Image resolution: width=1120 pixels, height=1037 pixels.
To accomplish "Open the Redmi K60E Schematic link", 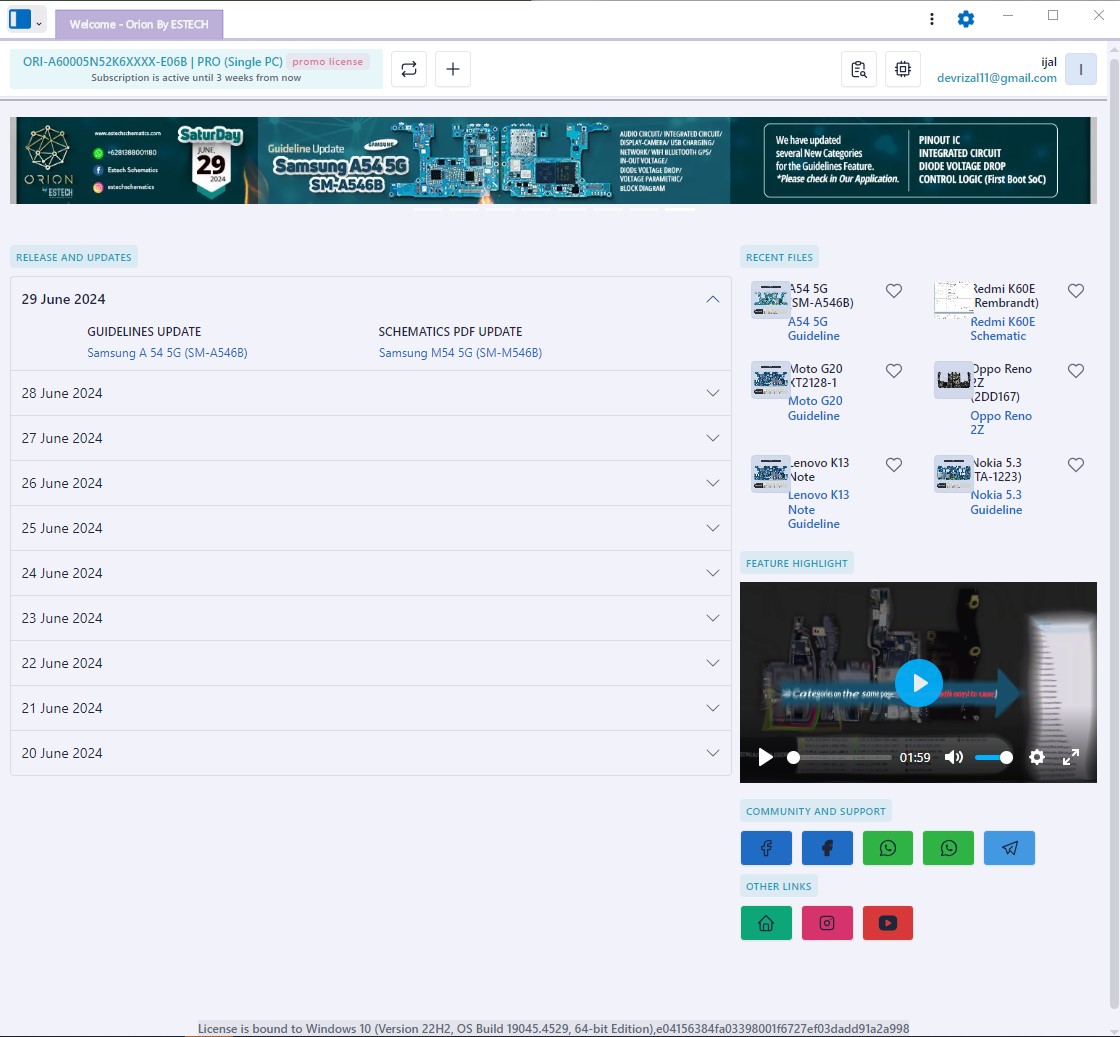I will (x=1002, y=329).
